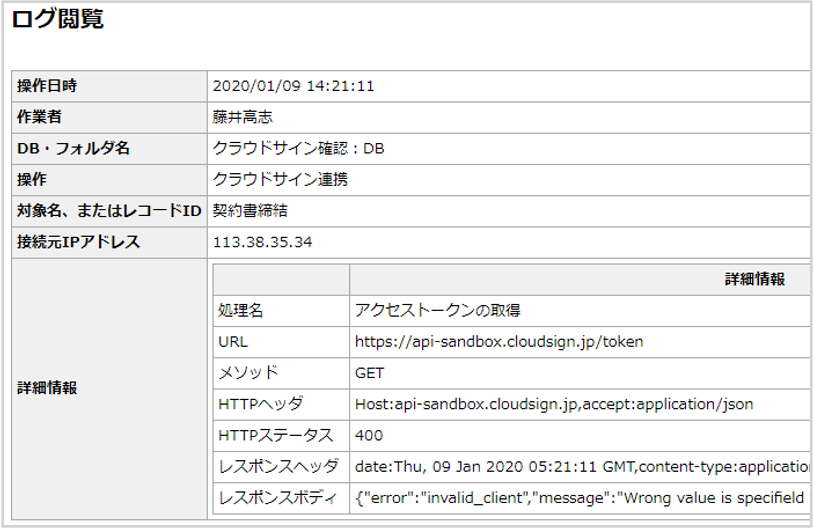Click the 操作日時 row label
This screenshot has height=530, width=813.
(47, 86)
